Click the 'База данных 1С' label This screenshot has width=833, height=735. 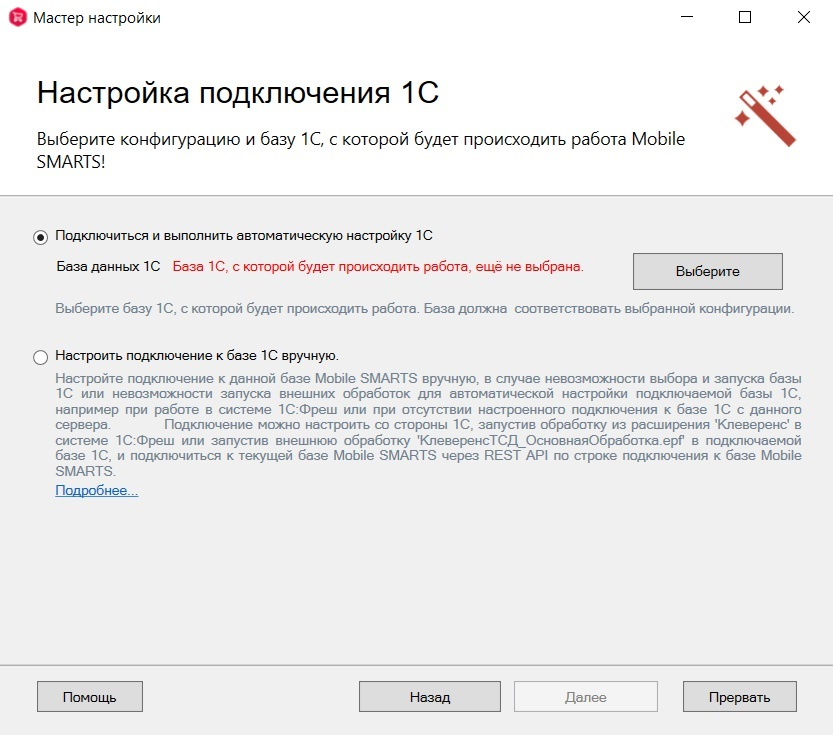point(108,267)
